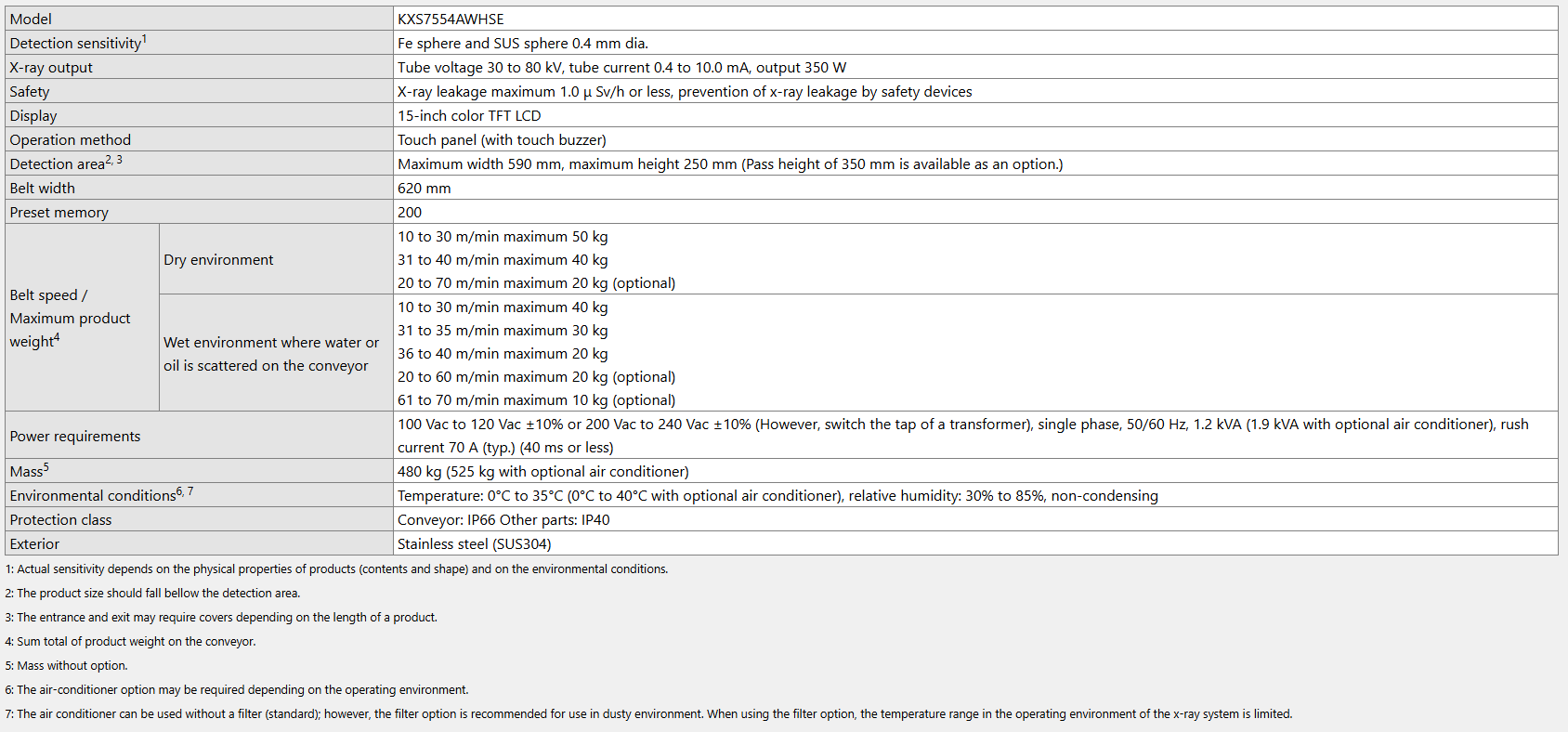Click the 620 mm belt width value
The width and height of the screenshot is (1568, 732).
(425, 188)
